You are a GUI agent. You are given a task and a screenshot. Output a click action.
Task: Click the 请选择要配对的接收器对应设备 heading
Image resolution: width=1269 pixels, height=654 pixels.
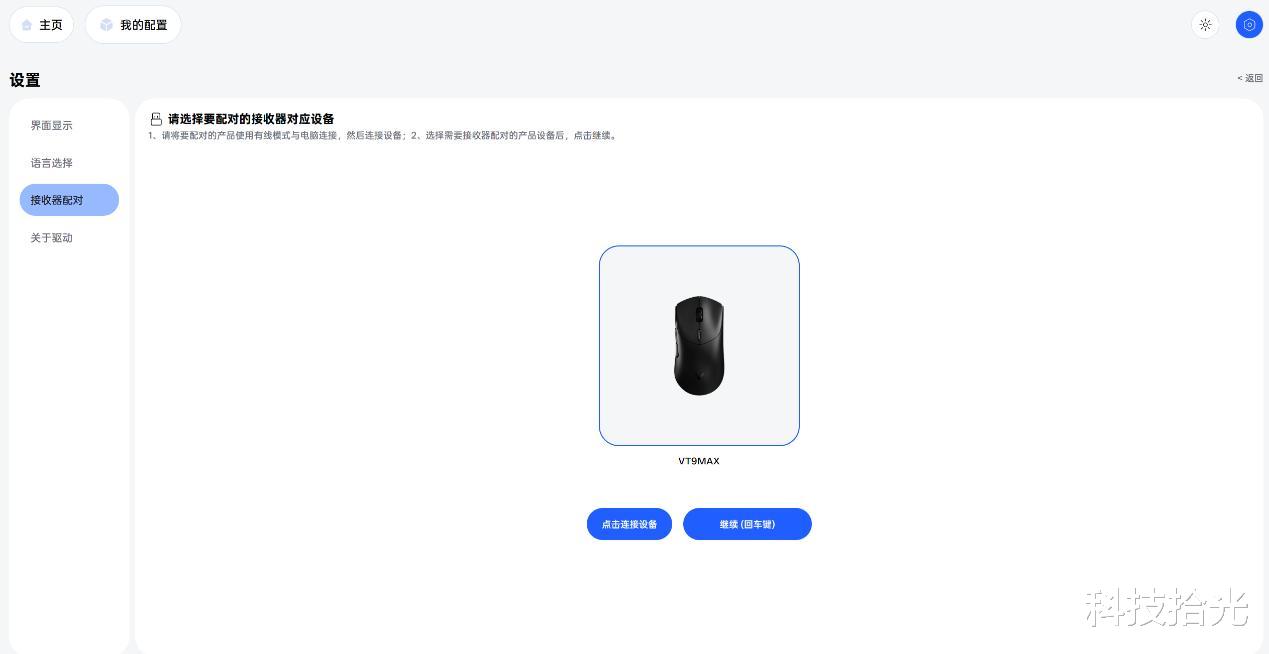(x=251, y=119)
